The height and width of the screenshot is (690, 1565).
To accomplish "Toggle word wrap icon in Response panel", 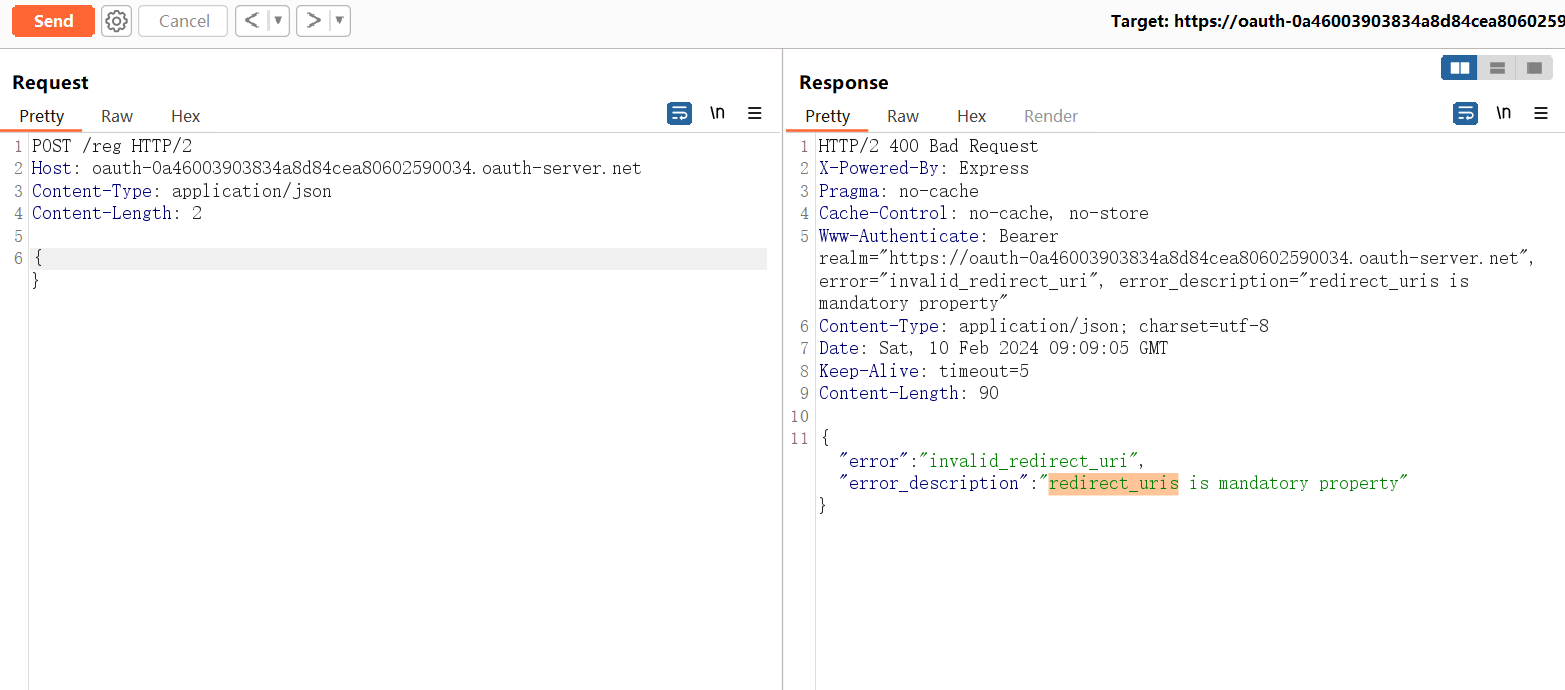I will pos(1465,114).
